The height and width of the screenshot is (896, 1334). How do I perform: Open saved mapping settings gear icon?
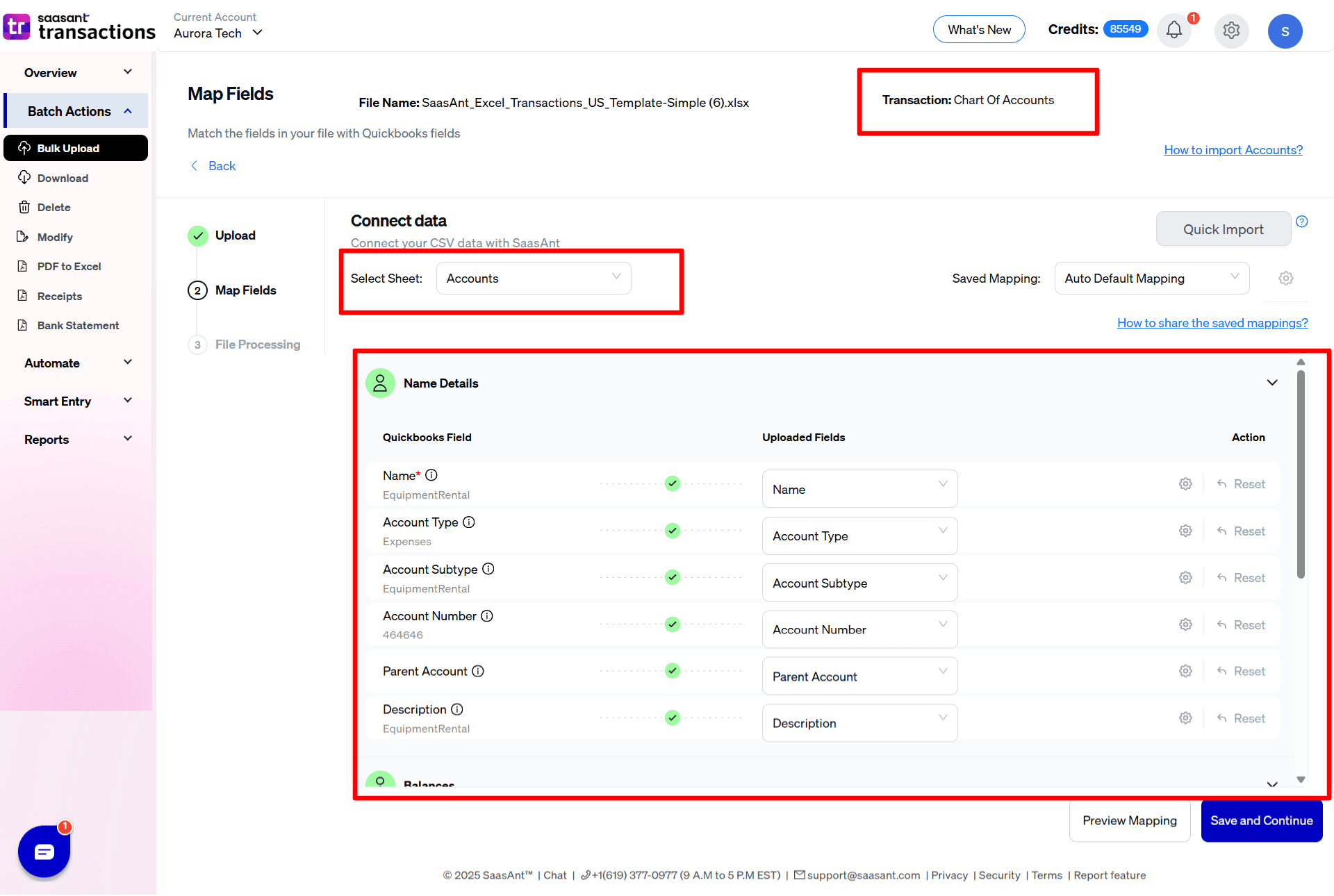[x=1286, y=279]
